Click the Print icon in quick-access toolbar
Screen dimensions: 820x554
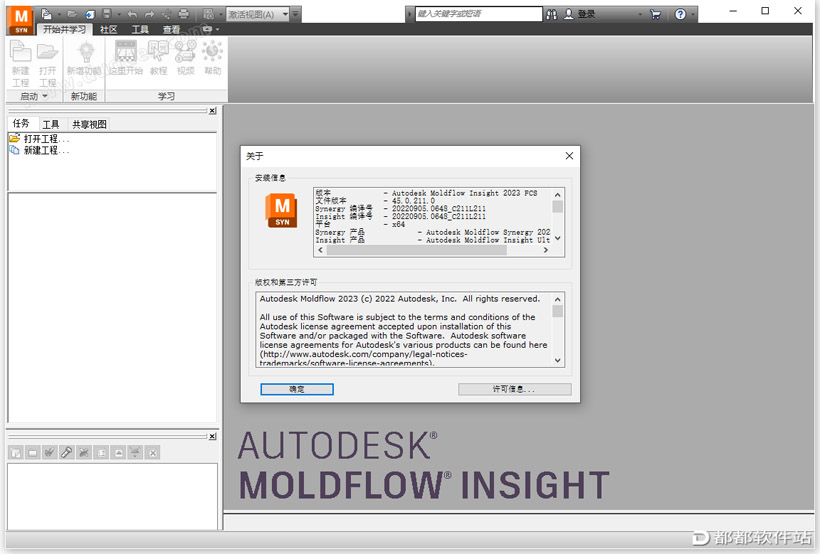click(184, 14)
